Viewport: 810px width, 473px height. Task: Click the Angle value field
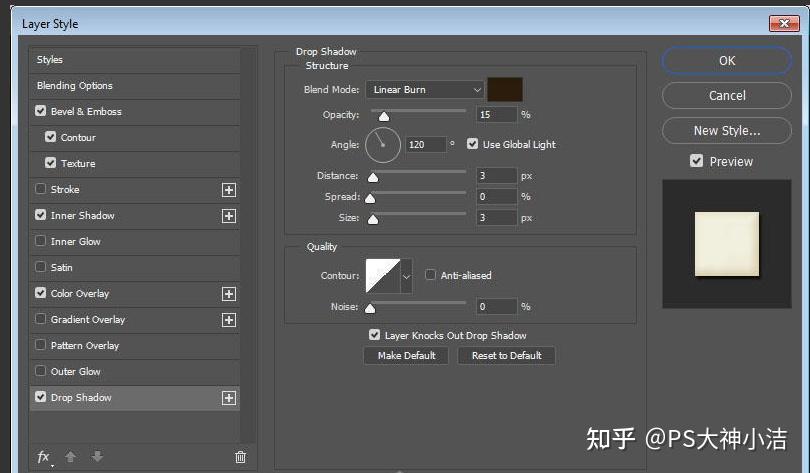point(426,145)
